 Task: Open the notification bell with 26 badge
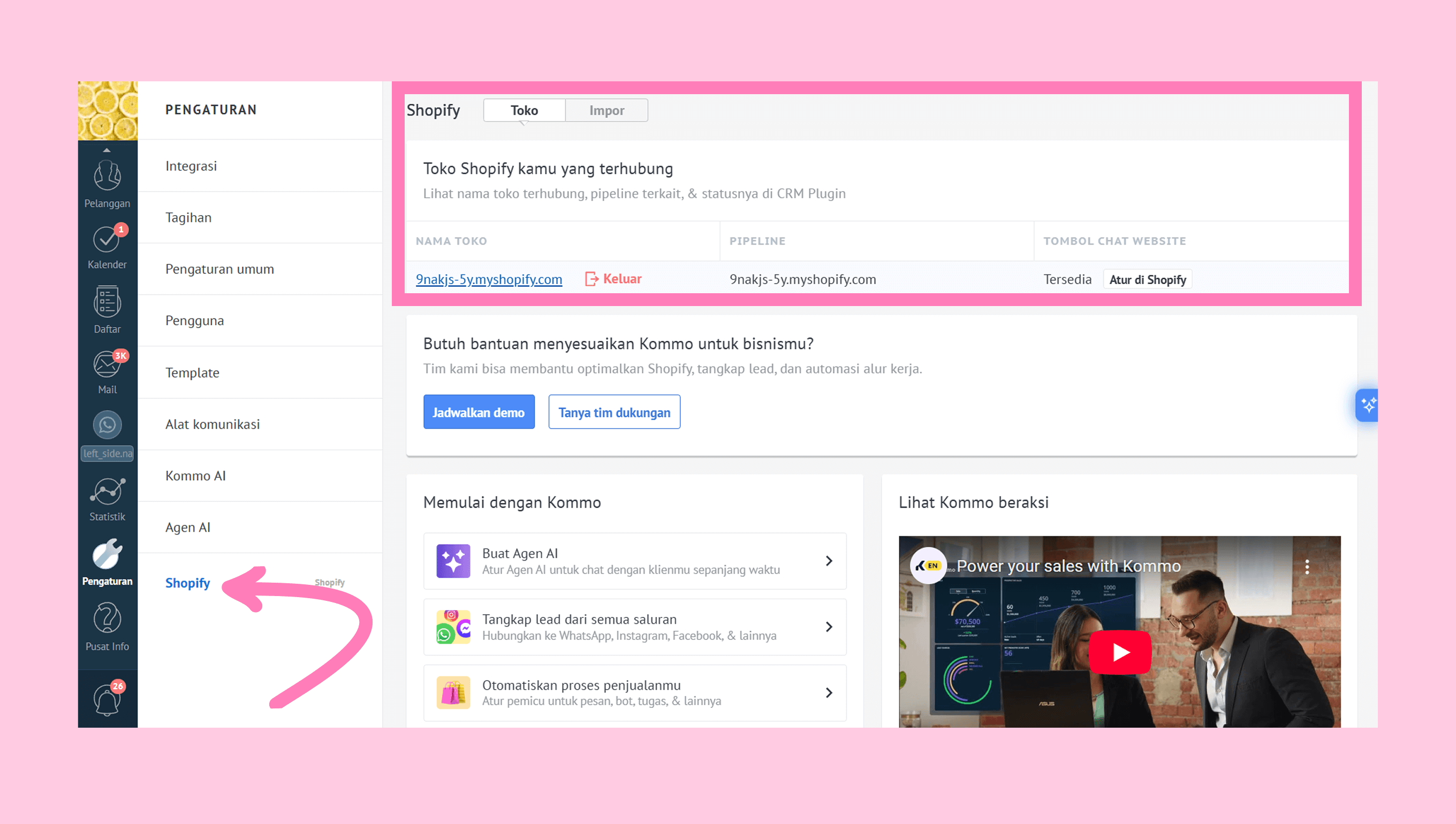pos(107,698)
